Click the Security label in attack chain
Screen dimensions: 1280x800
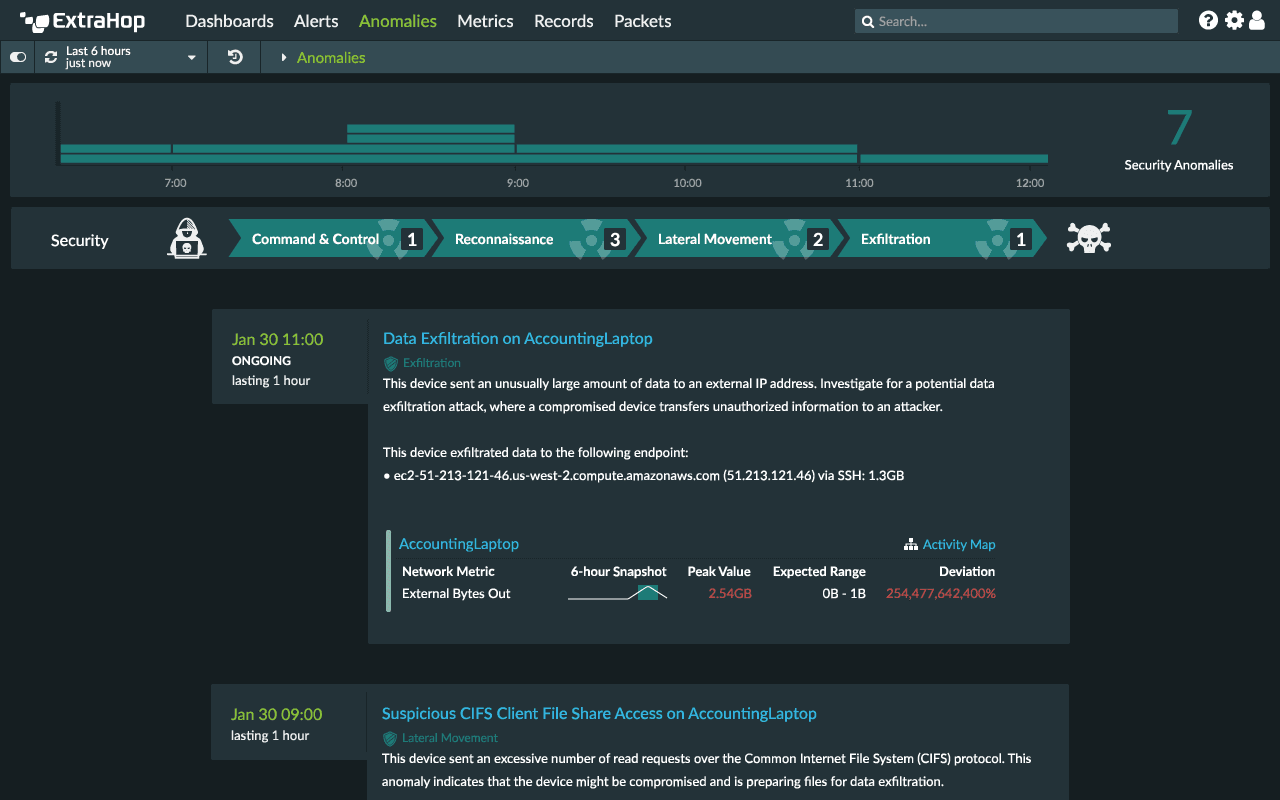click(x=79, y=240)
